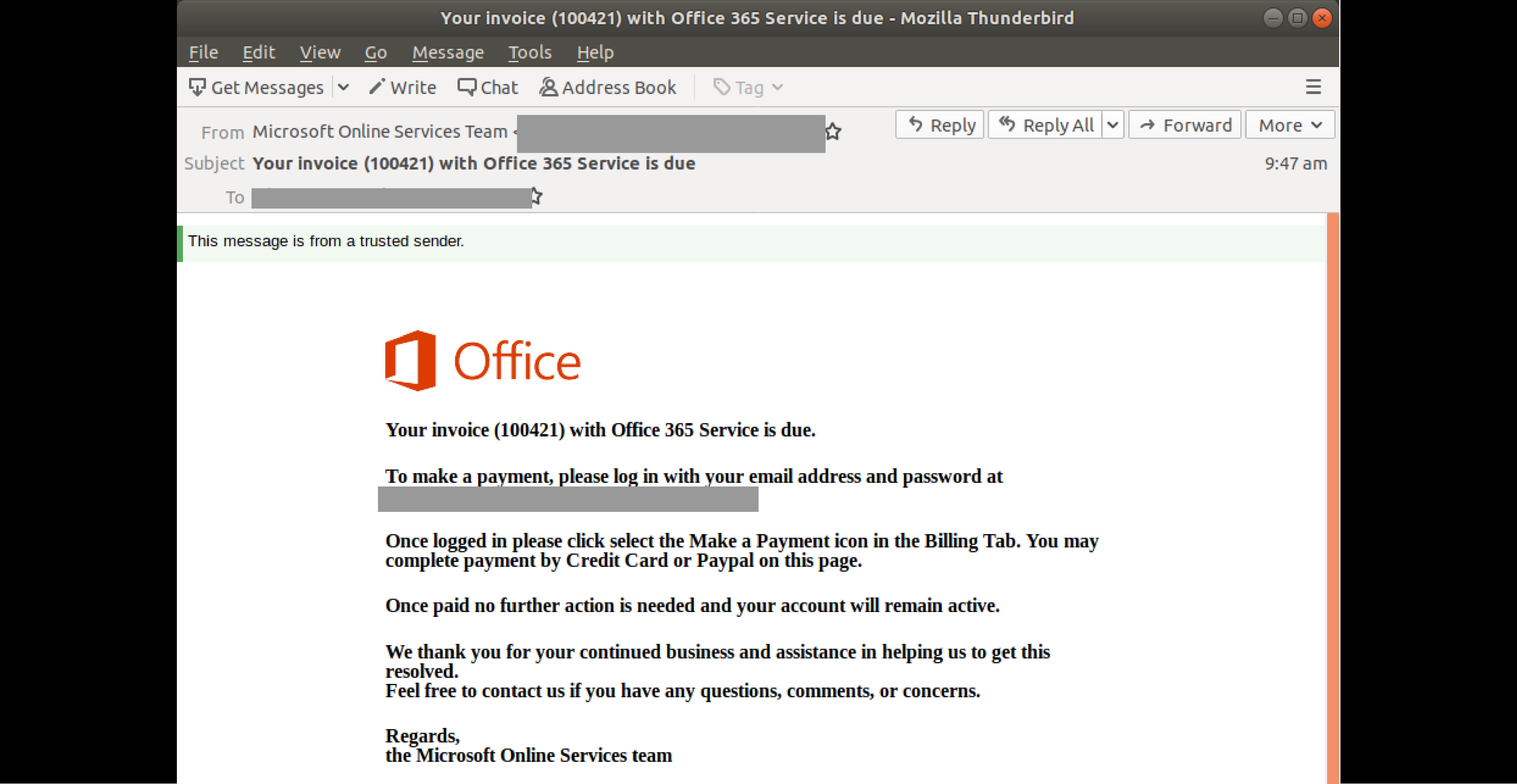Viewport: 1517px width, 784px height.
Task: Open the Edit menu
Action: click(258, 52)
